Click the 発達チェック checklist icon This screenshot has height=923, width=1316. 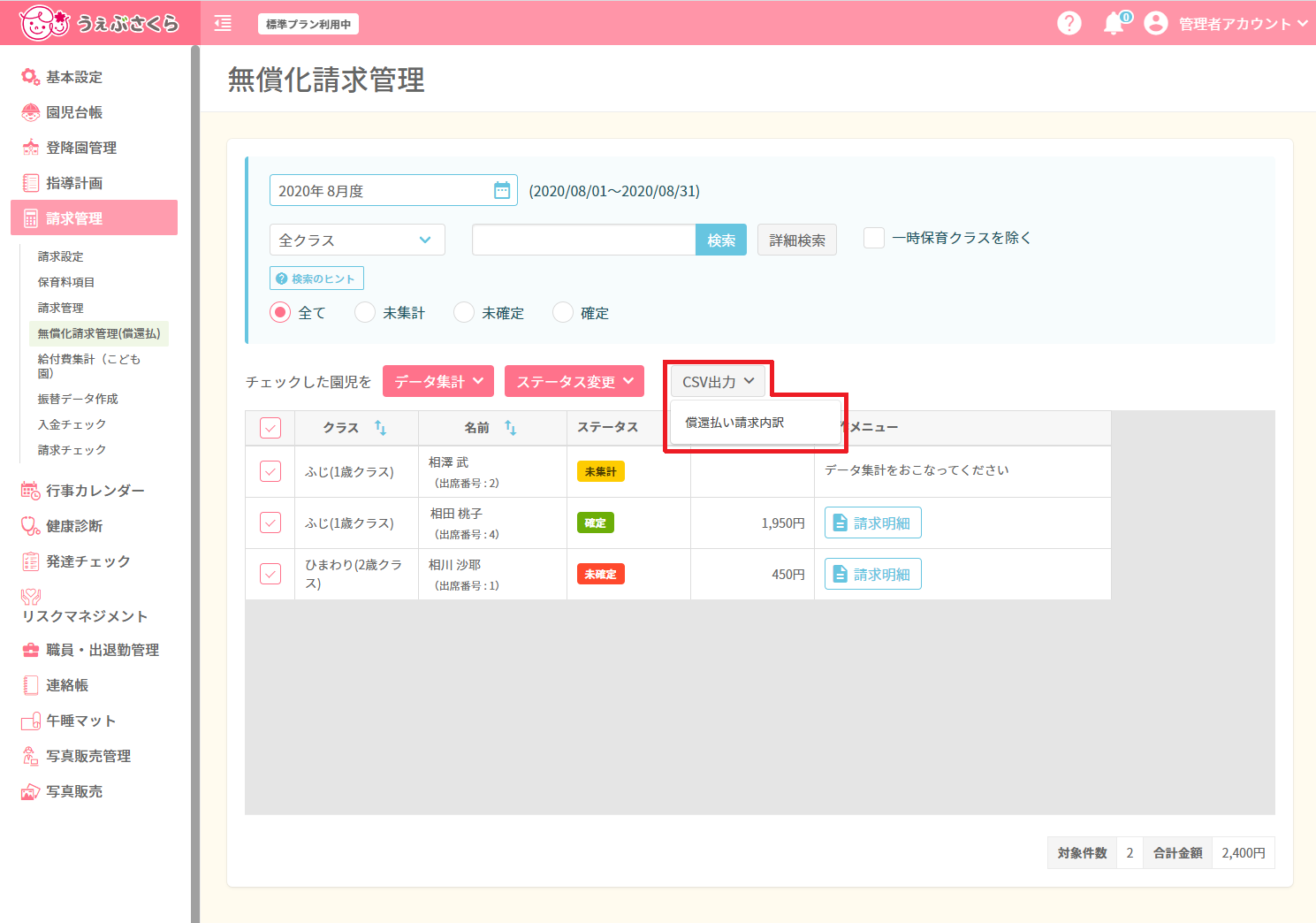tap(31, 561)
